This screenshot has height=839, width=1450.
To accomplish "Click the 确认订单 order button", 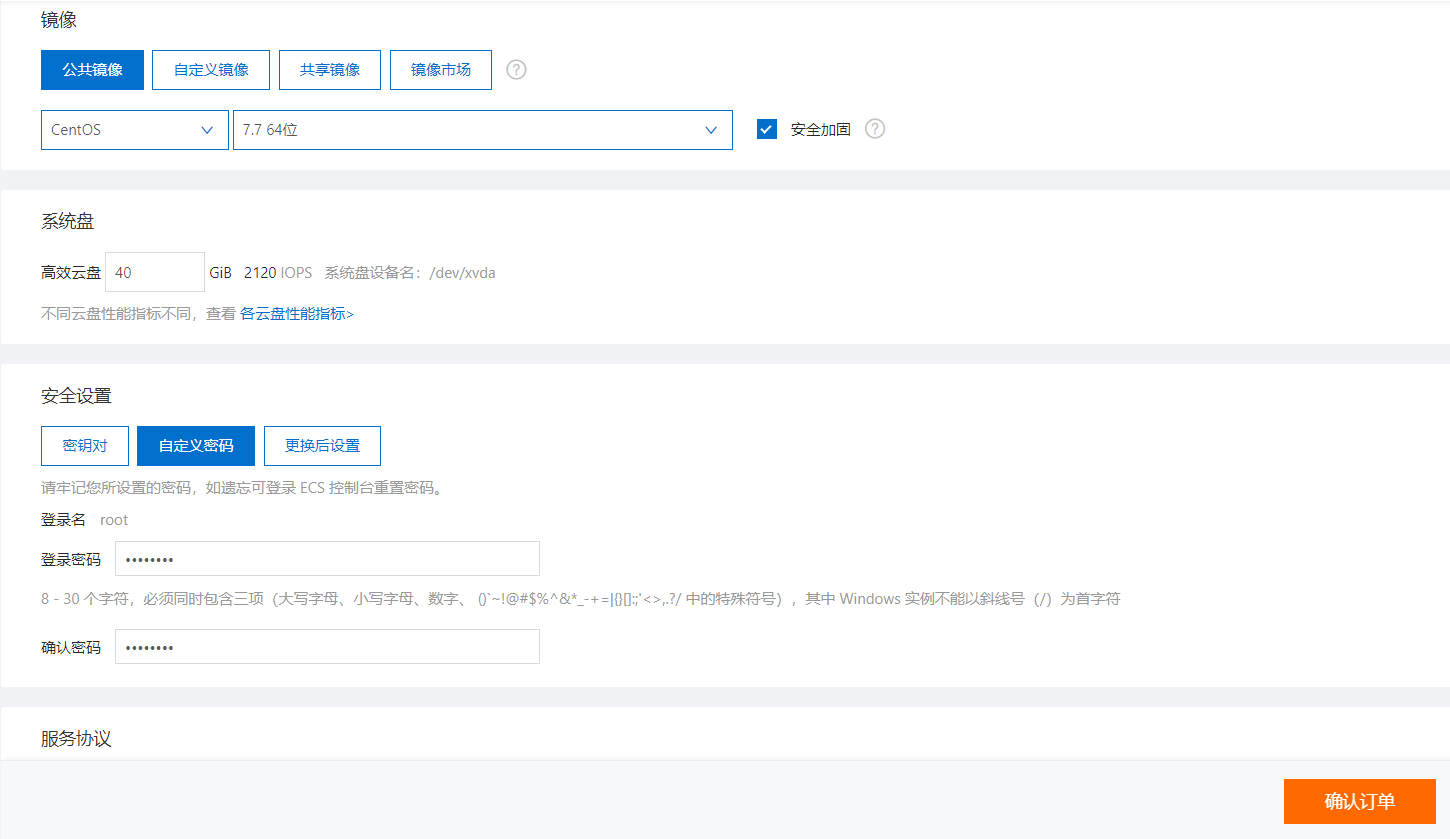I will [x=1359, y=801].
